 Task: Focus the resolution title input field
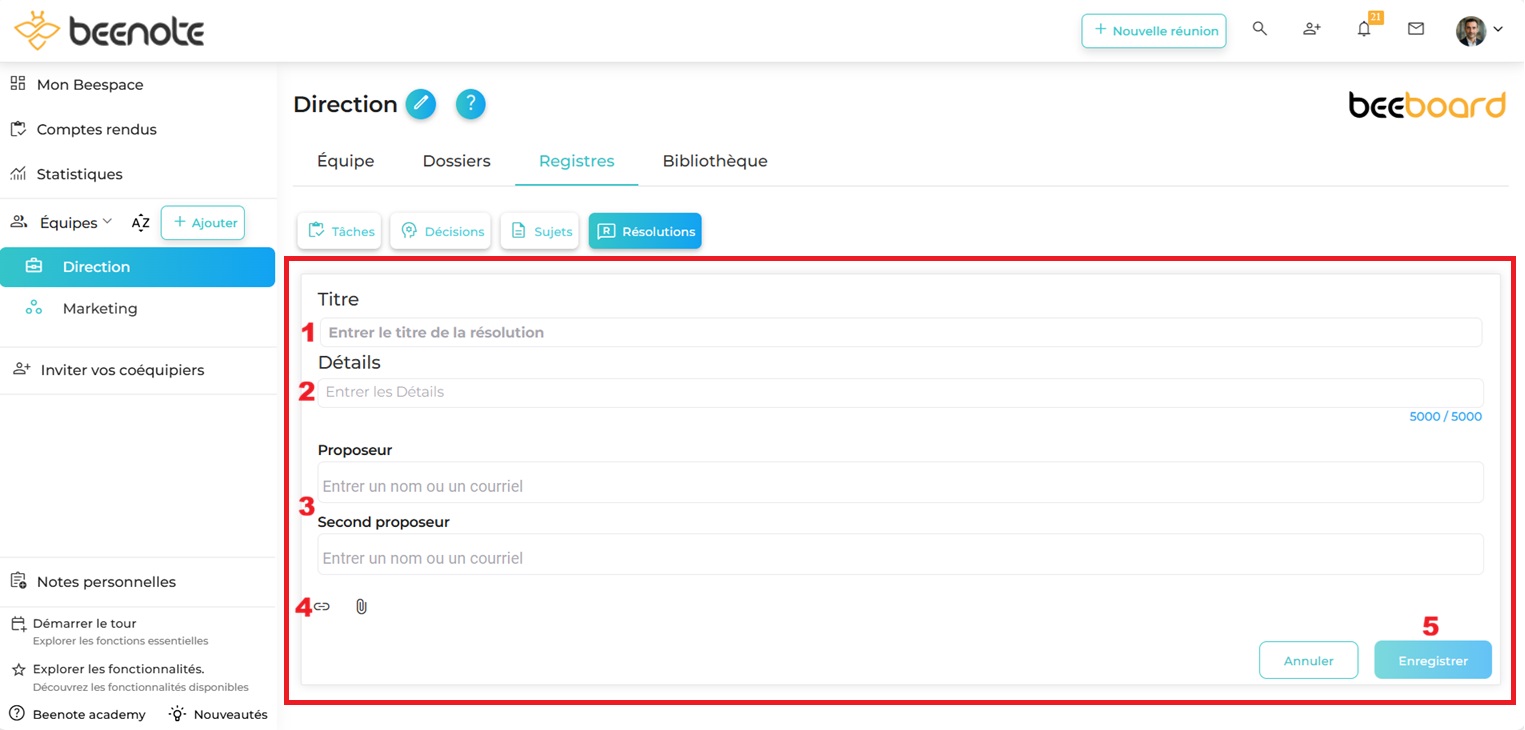click(900, 332)
